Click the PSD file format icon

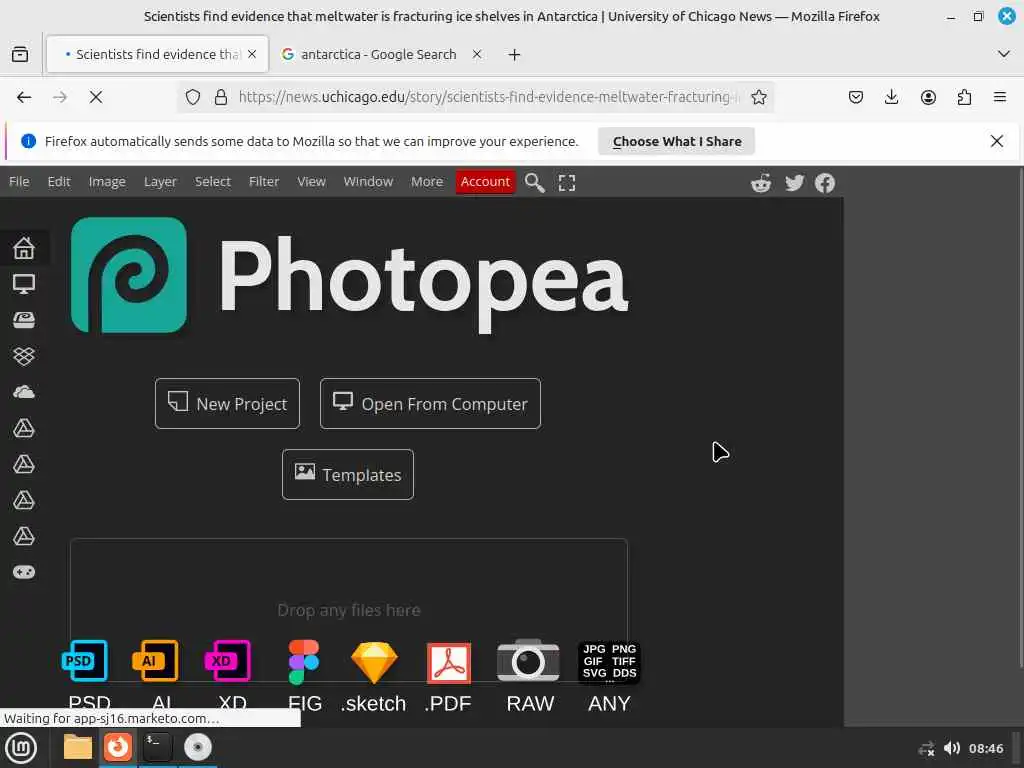coord(85,660)
